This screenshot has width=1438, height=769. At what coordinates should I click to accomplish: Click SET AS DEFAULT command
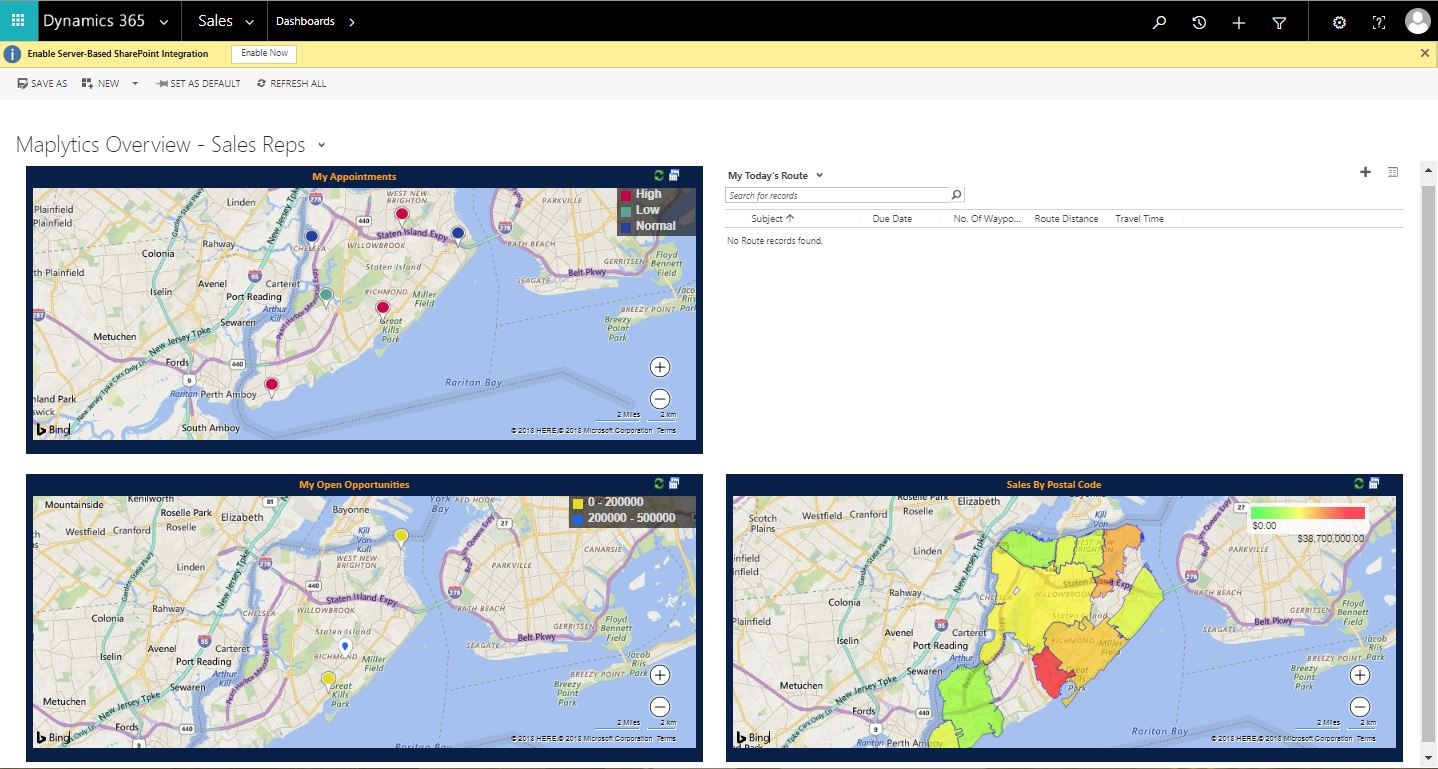tap(198, 84)
